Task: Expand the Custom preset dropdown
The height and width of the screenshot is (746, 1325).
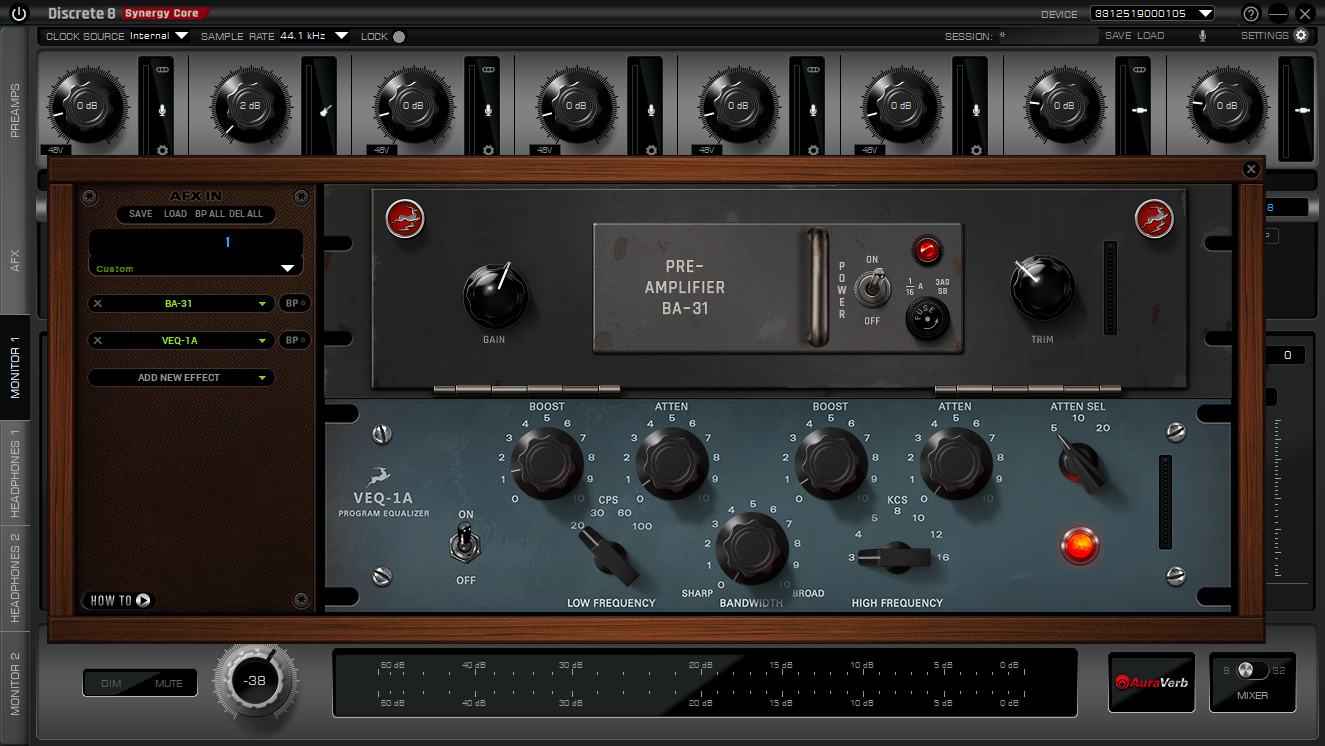Action: click(288, 268)
